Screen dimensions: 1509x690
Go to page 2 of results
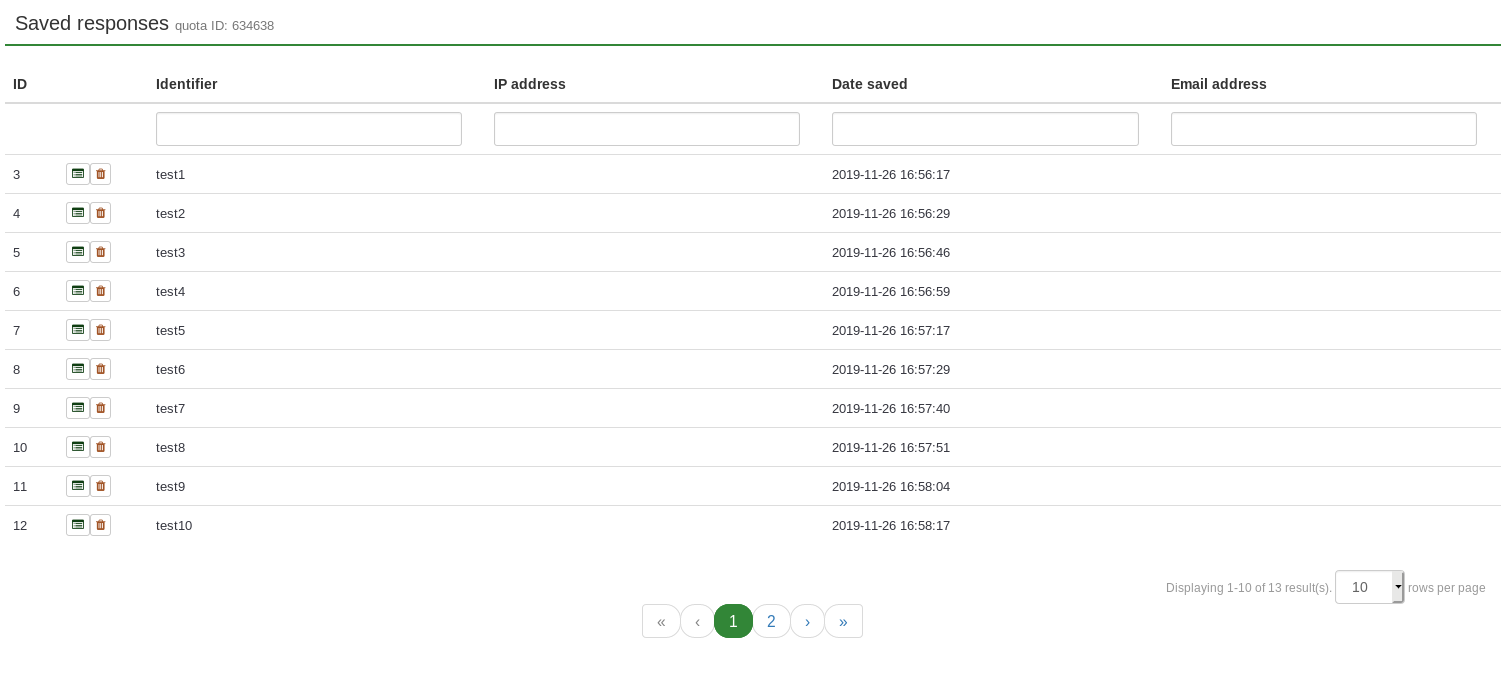771,621
